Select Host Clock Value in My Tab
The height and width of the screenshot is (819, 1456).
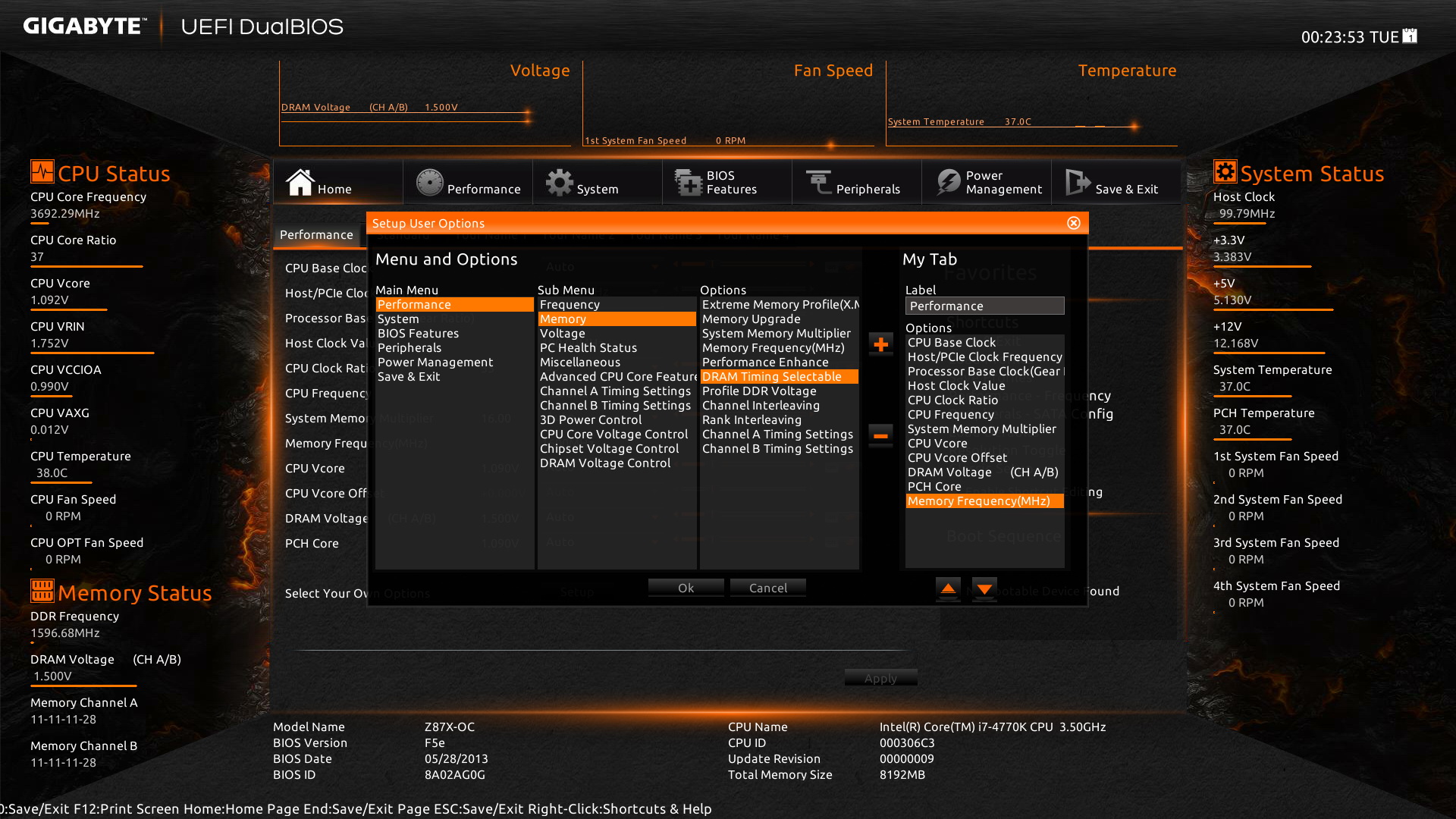984,385
